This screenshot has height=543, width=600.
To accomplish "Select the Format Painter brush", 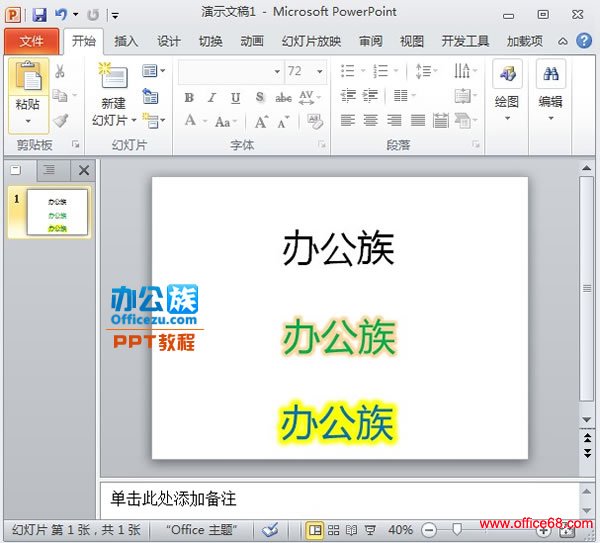I will [60, 121].
